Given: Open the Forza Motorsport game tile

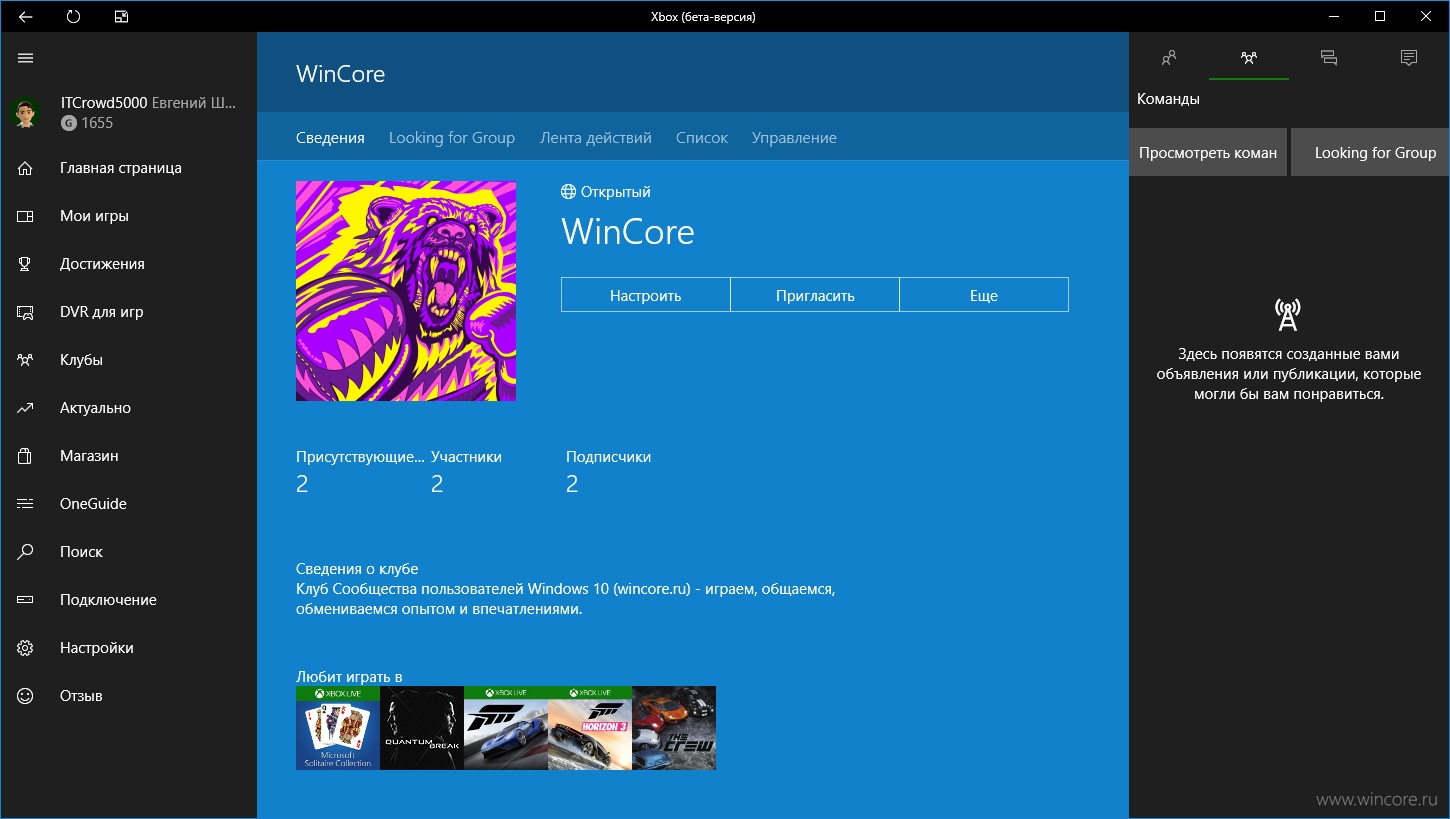Looking at the screenshot, I should tap(506, 728).
